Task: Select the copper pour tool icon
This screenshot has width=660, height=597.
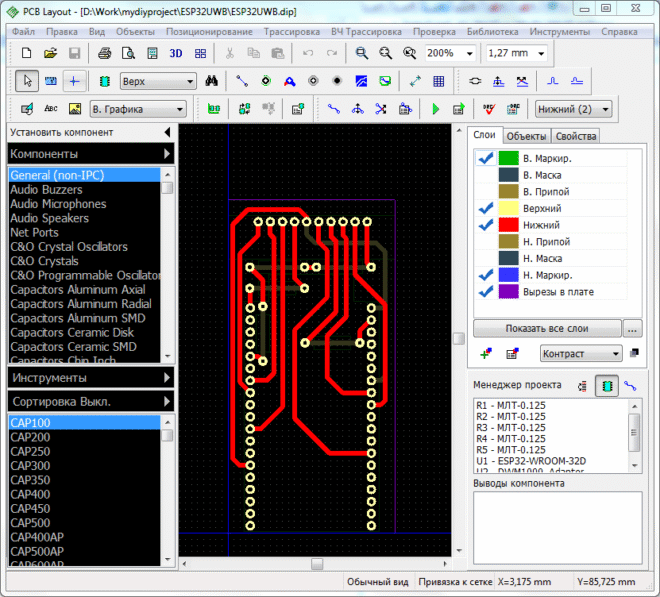Action: pyautogui.click(x=361, y=81)
